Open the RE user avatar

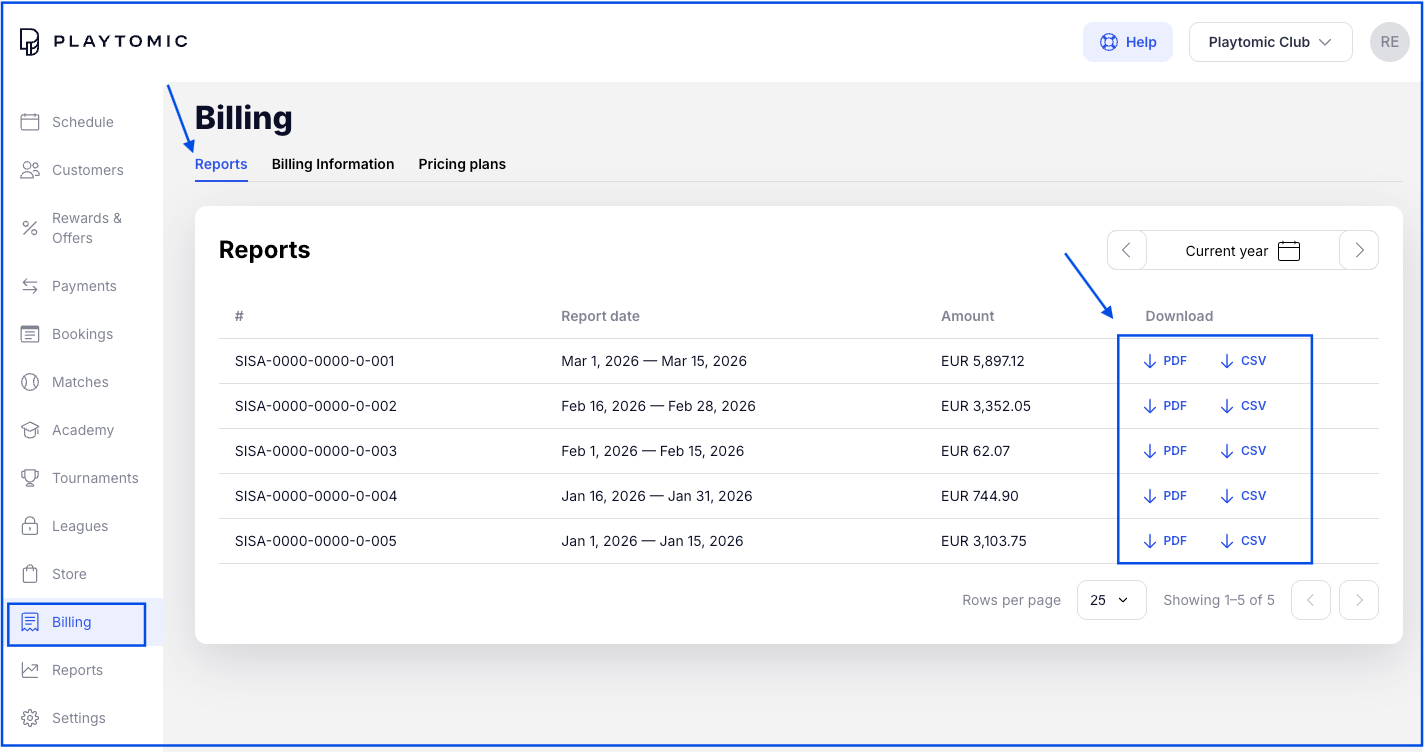pos(1389,42)
